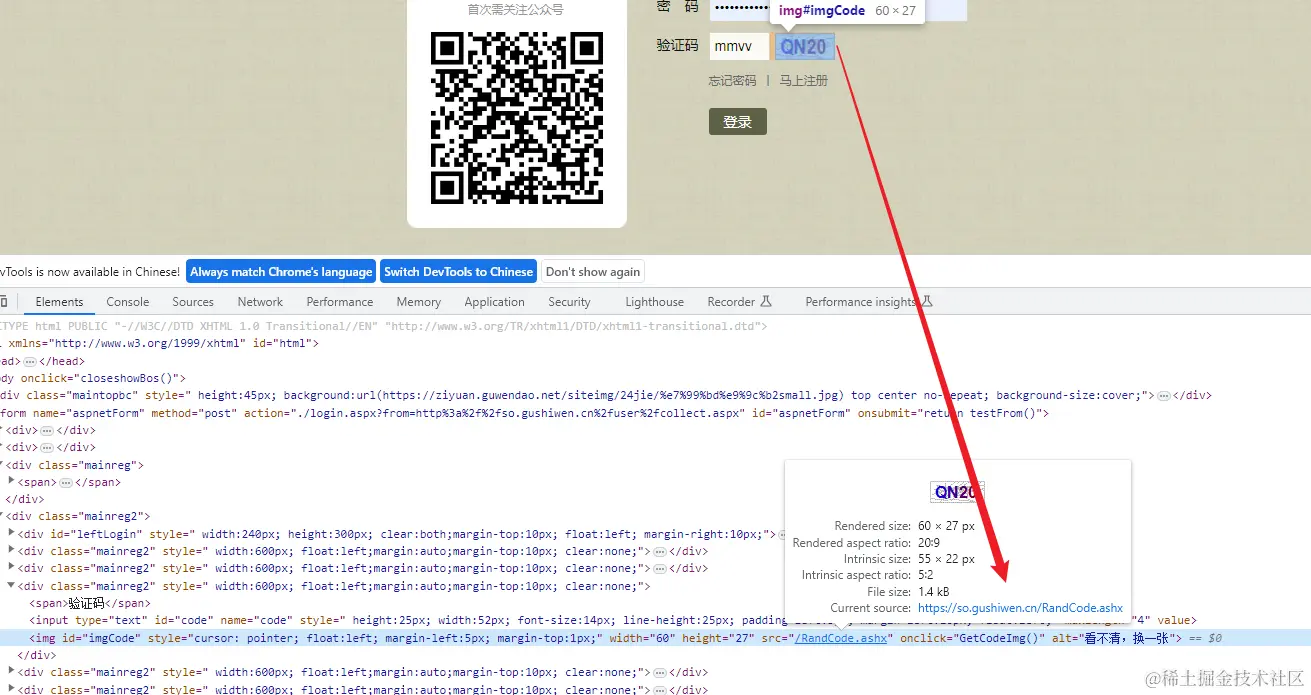Click Always match Chrome's language button

click(281, 272)
